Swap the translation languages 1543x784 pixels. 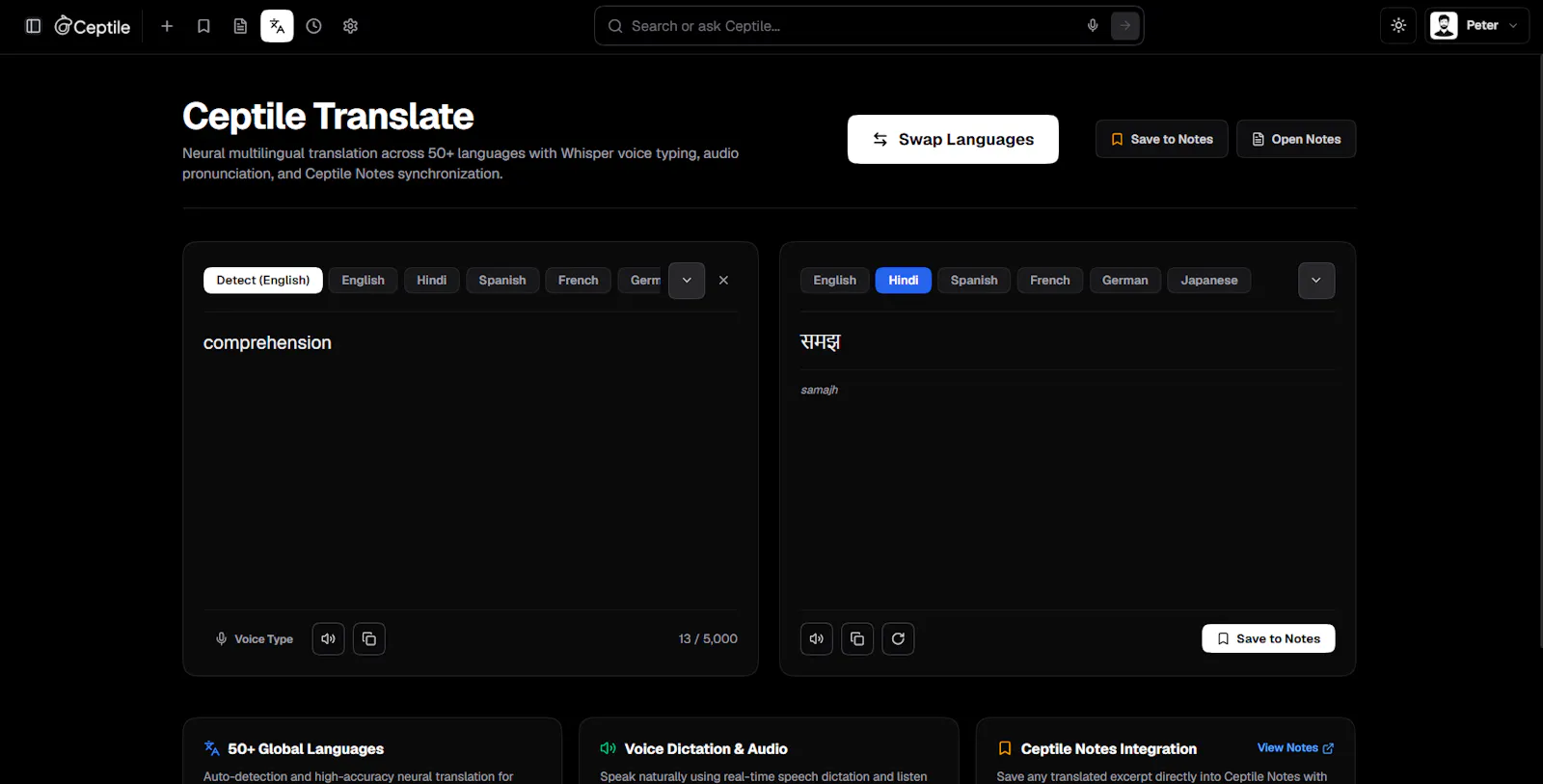[953, 139]
